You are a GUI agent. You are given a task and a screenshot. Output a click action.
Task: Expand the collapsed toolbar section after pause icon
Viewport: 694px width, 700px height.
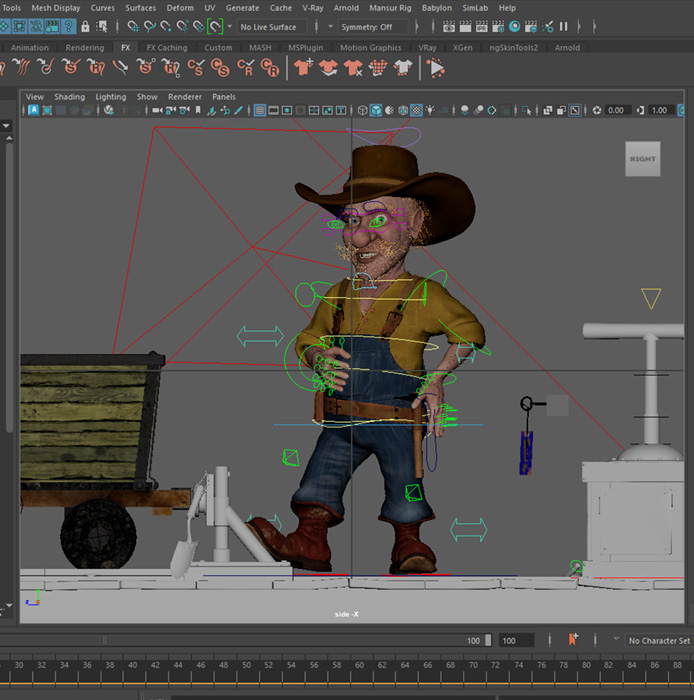pos(579,27)
